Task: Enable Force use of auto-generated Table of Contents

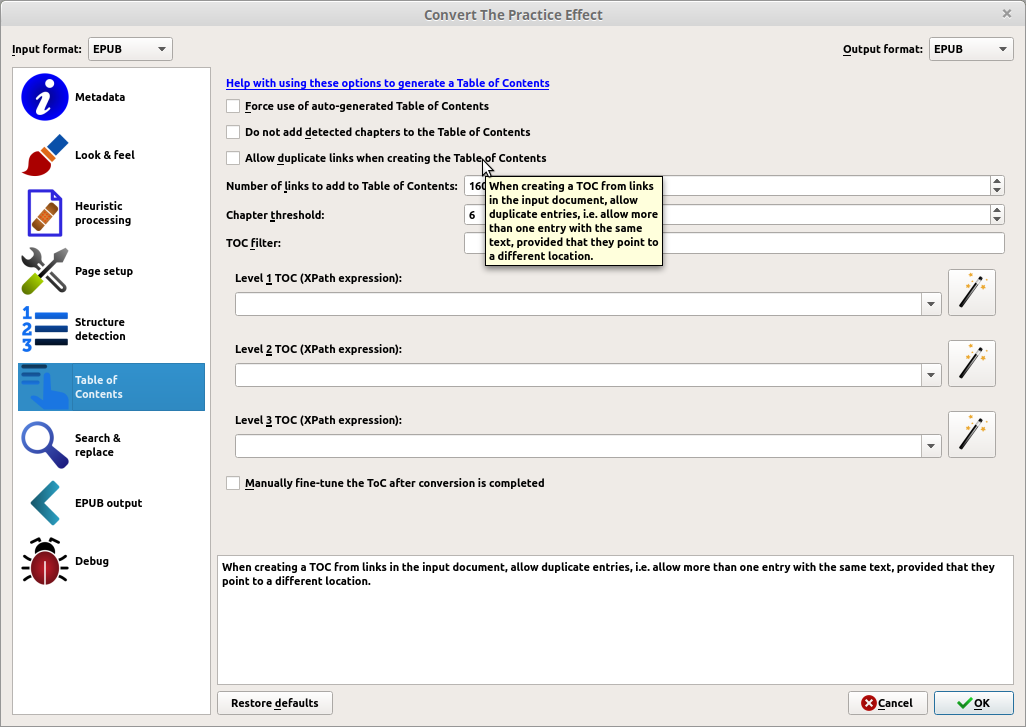Action: pos(233,106)
